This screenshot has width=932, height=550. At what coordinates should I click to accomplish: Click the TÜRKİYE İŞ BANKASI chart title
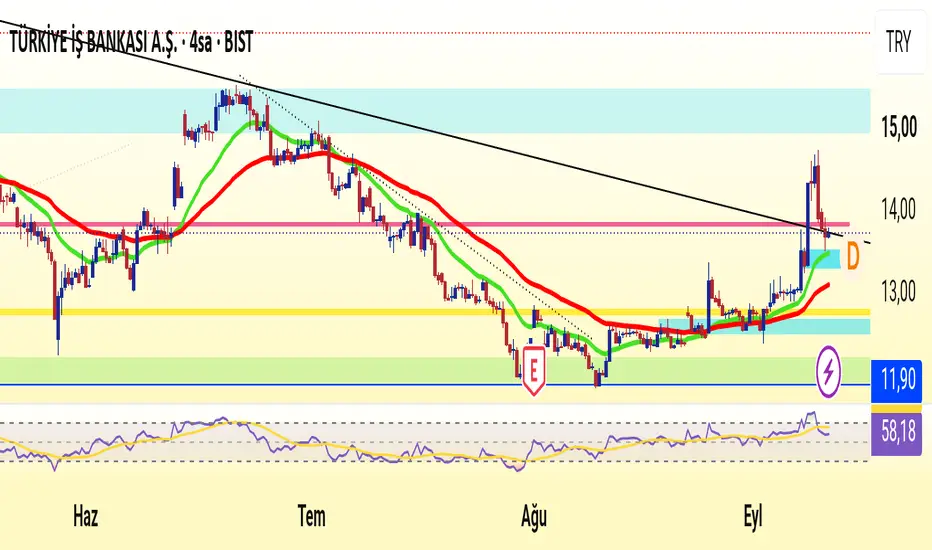coord(131,42)
